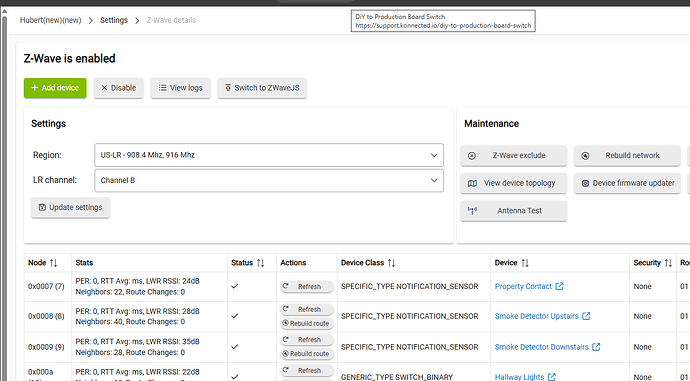Image resolution: width=690 pixels, height=381 pixels.
Task: Refresh node 0x000a Hallway Lights
Action: point(307,370)
